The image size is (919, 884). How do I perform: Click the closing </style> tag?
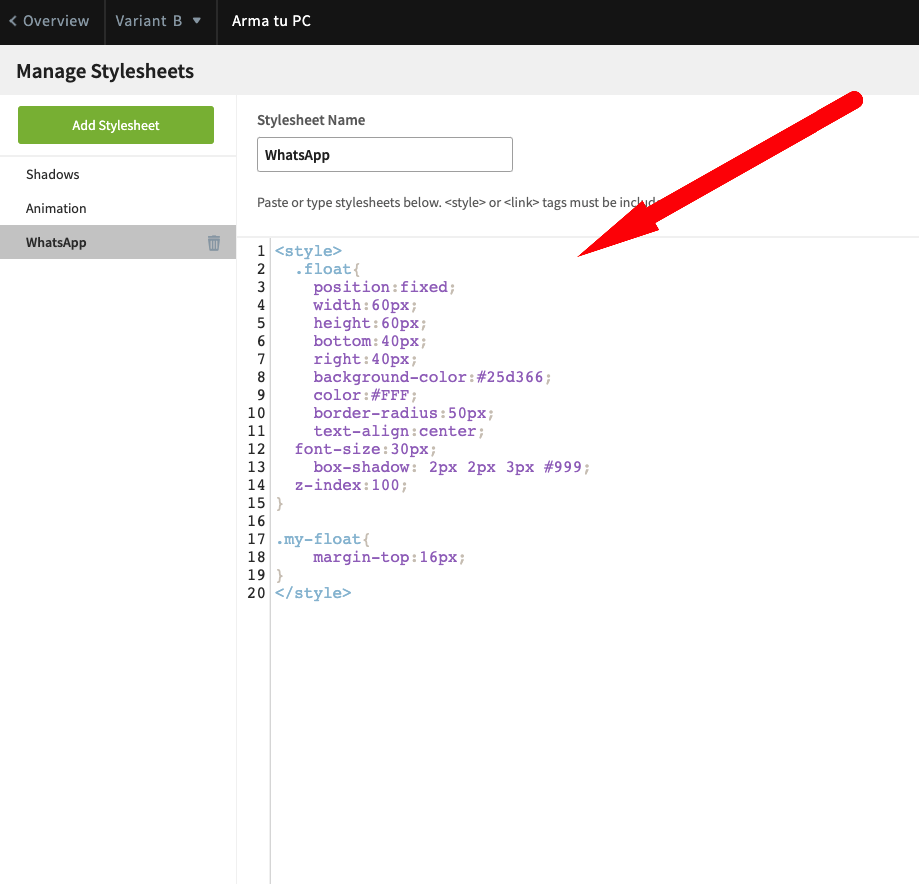point(313,593)
